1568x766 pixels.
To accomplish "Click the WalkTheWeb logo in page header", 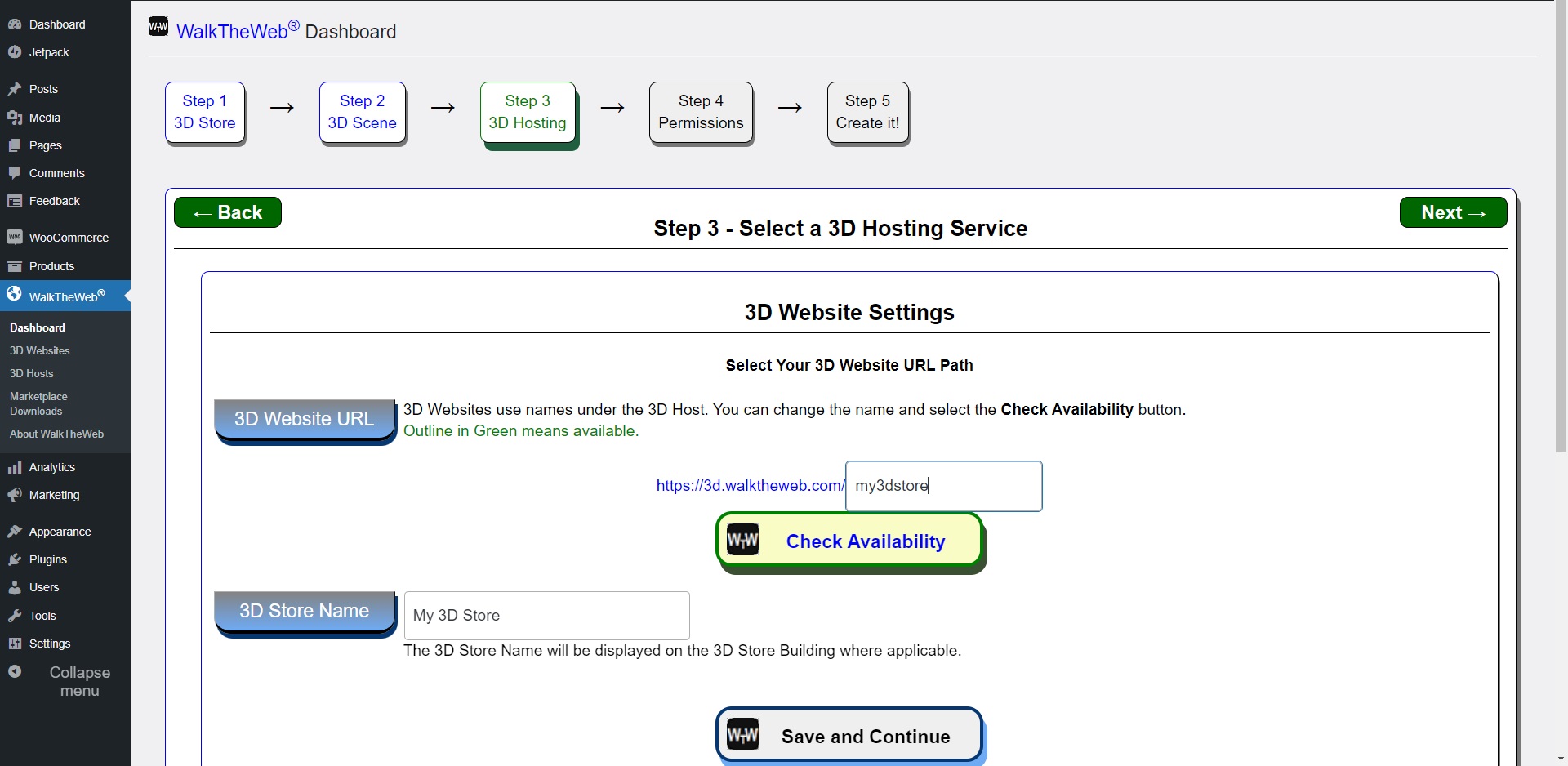I will coord(158,27).
